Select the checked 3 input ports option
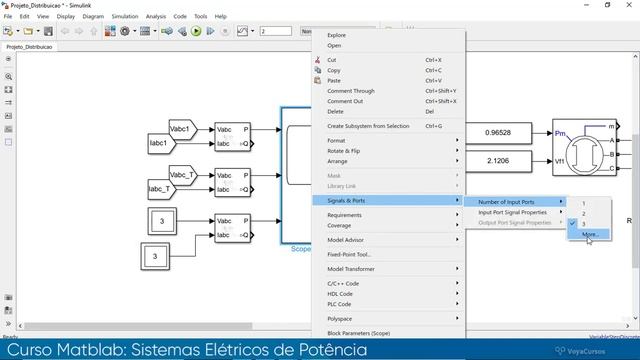This screenshot has height=360, width=640. tap(589, 224)
